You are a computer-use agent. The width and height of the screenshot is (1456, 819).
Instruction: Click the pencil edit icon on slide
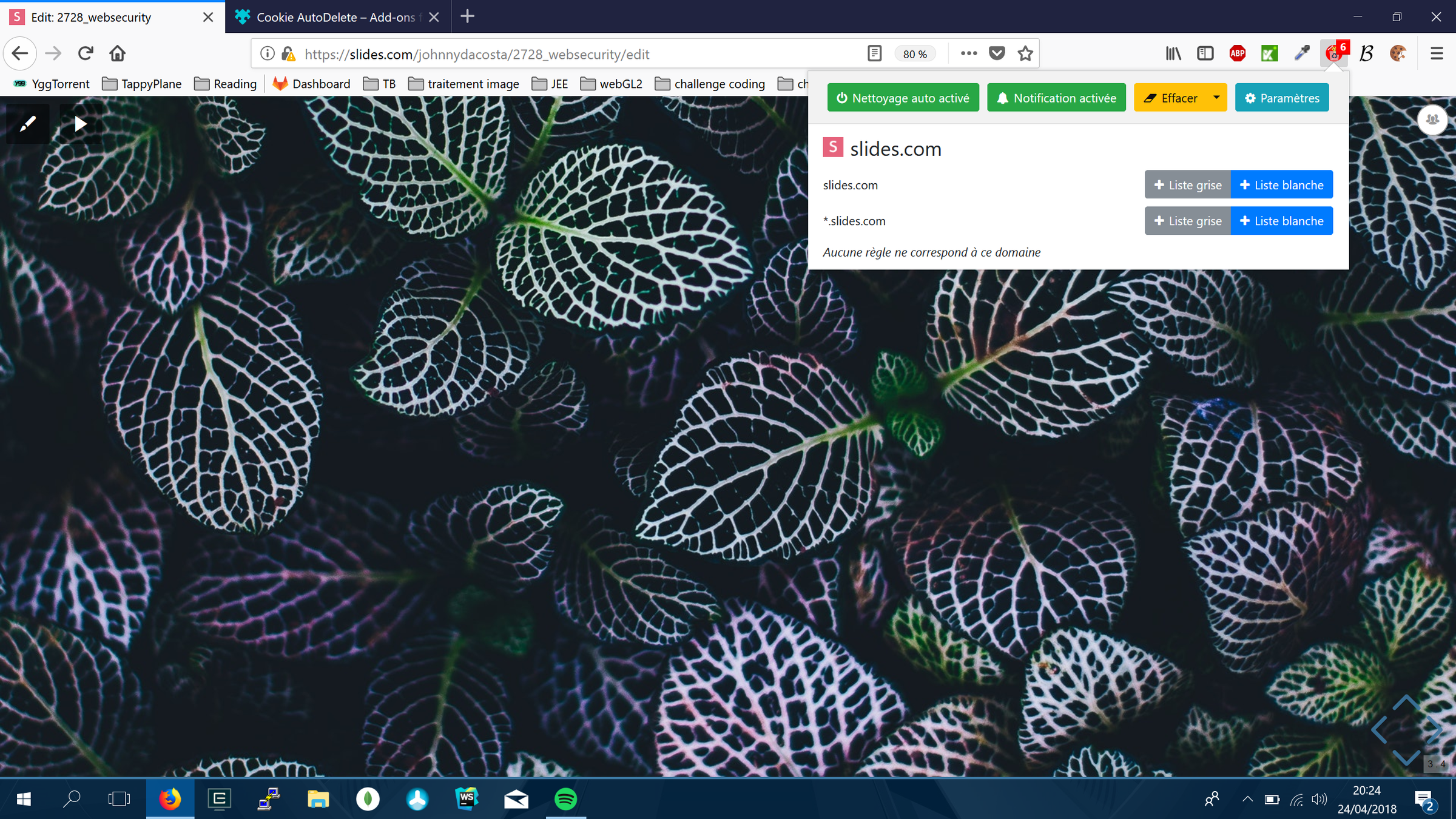[x=27, y=124]
